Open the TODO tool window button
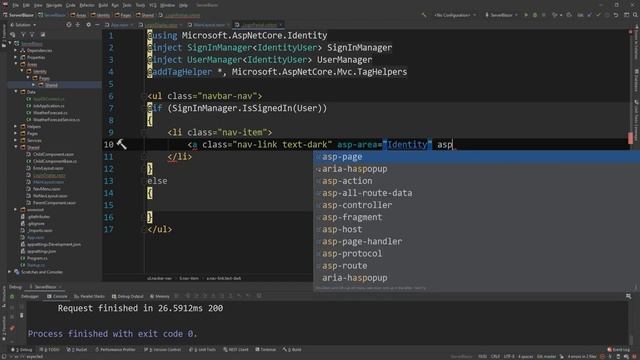The image size is (640, 360). 49,350
